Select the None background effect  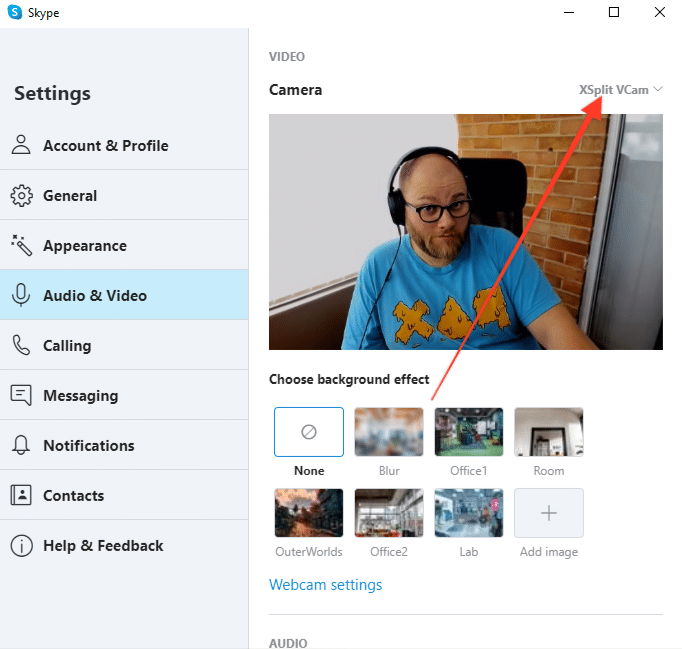(309, 432)
